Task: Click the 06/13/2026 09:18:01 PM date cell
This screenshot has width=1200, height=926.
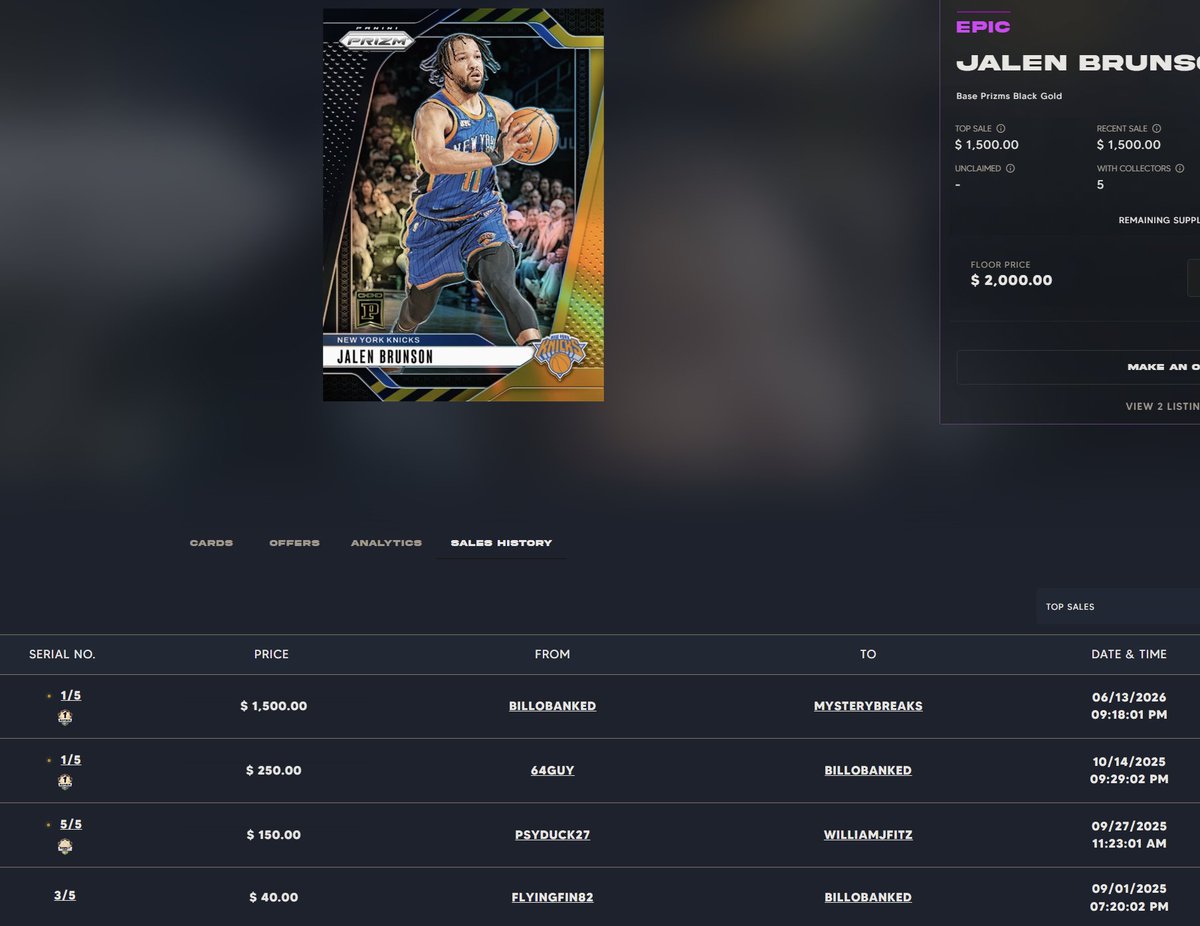Action: pos(1128,706)
